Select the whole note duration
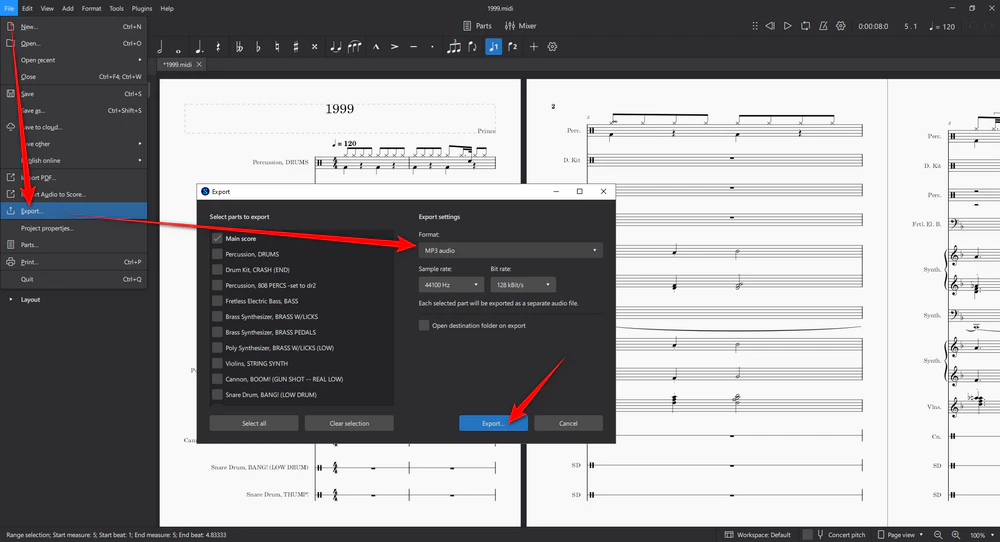The image size is (1000, 542). 178,48
